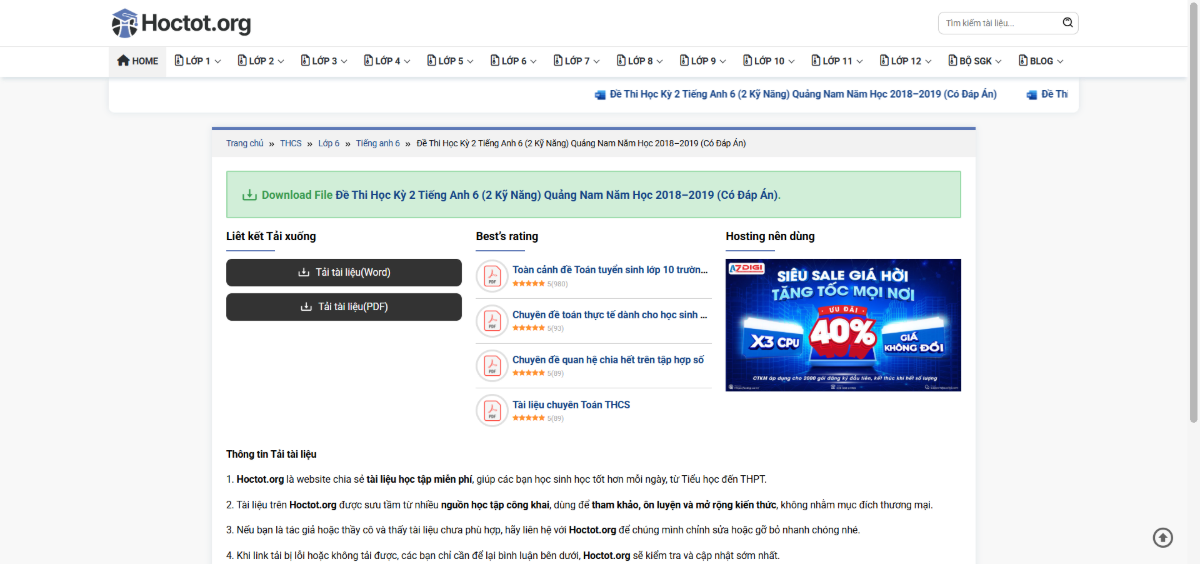1200x564 pixels.
Task: Expand the LỚP 11 dropdown menu
Action: (x=860, y=62)
